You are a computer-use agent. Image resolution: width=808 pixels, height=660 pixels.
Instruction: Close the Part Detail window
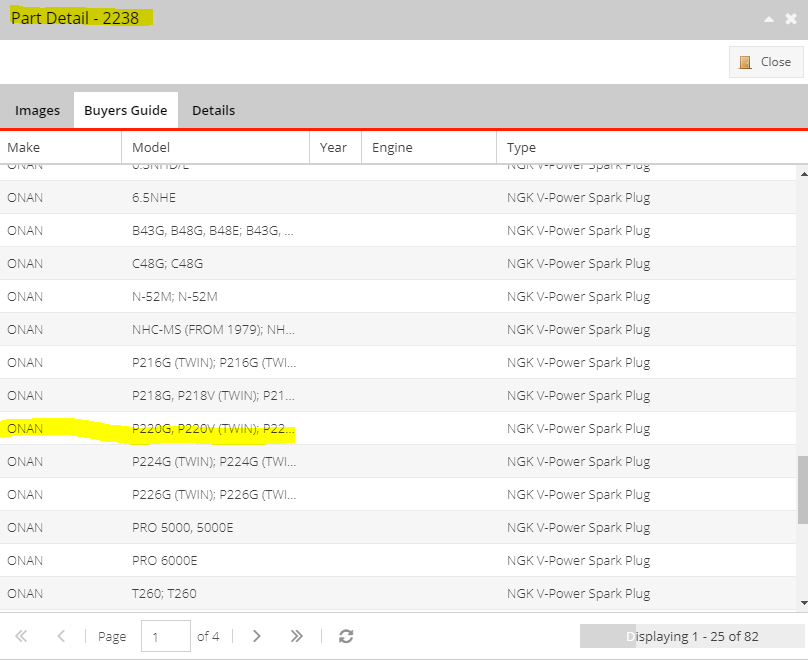tap(766, 62)
